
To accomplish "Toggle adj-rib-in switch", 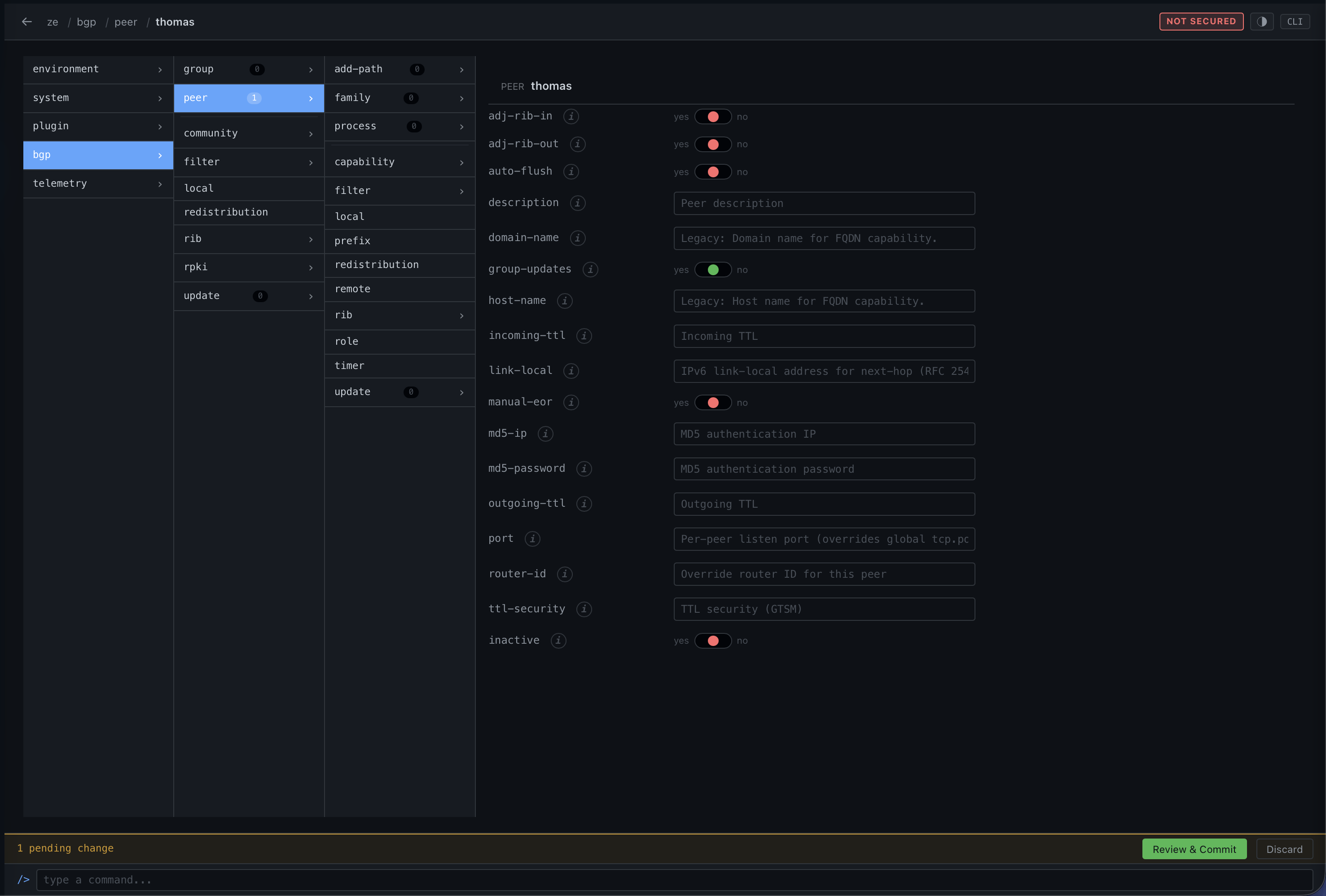I will click(x=713, y=116).
